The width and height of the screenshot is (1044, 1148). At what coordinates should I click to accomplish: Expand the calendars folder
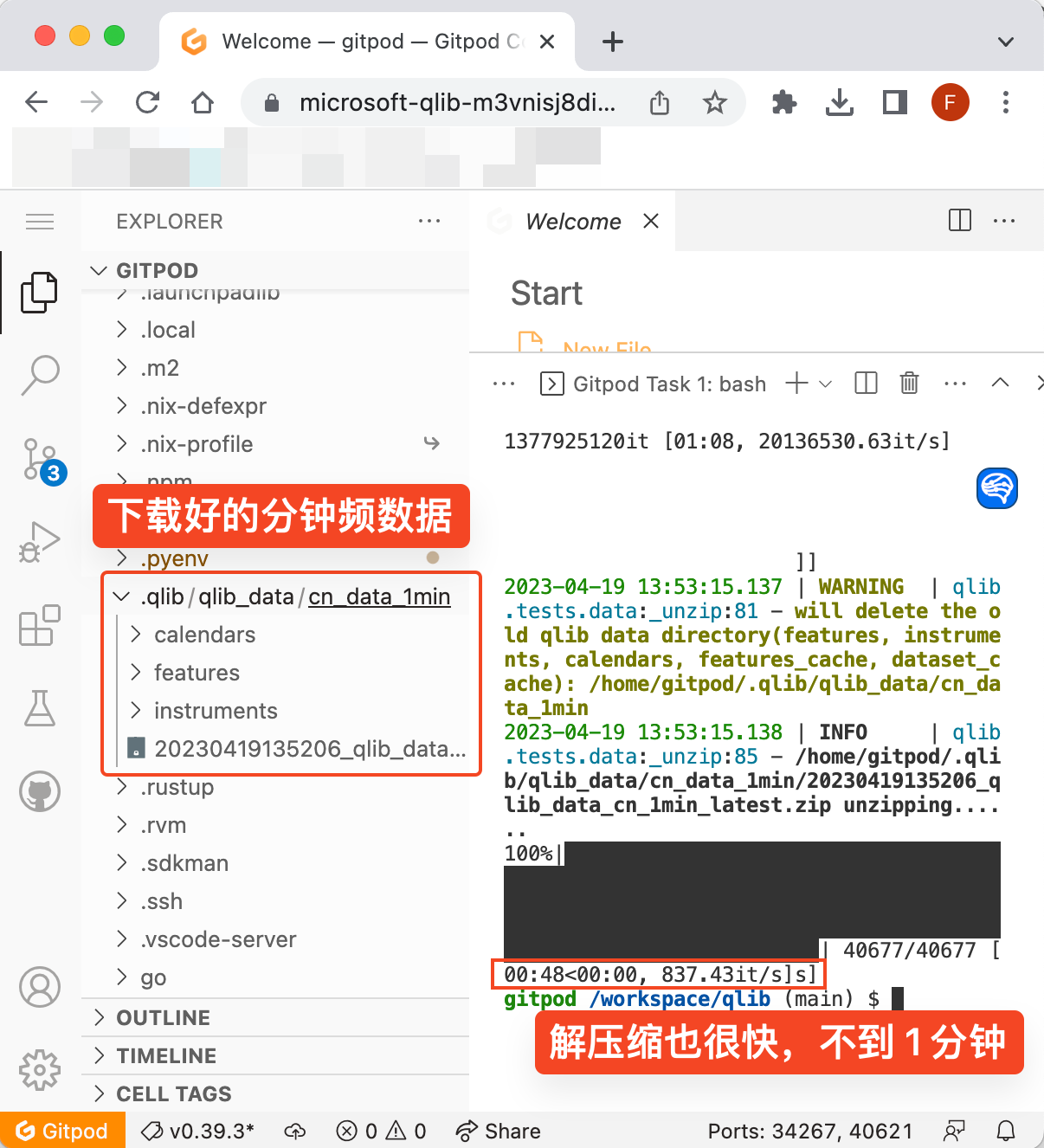click(x=204, y=635)
